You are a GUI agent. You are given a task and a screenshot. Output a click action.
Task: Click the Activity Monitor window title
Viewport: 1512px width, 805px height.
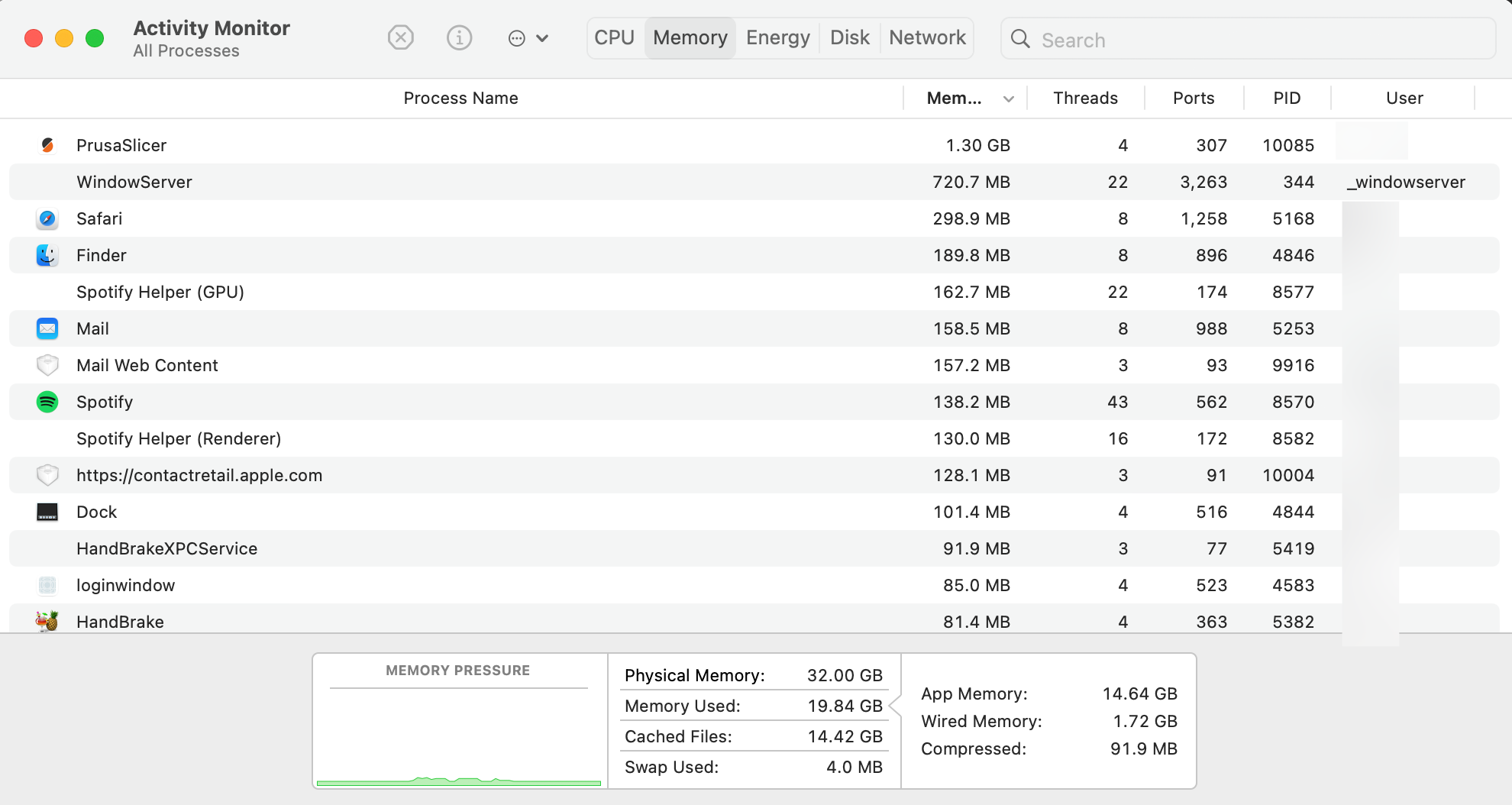coord(212,28)
